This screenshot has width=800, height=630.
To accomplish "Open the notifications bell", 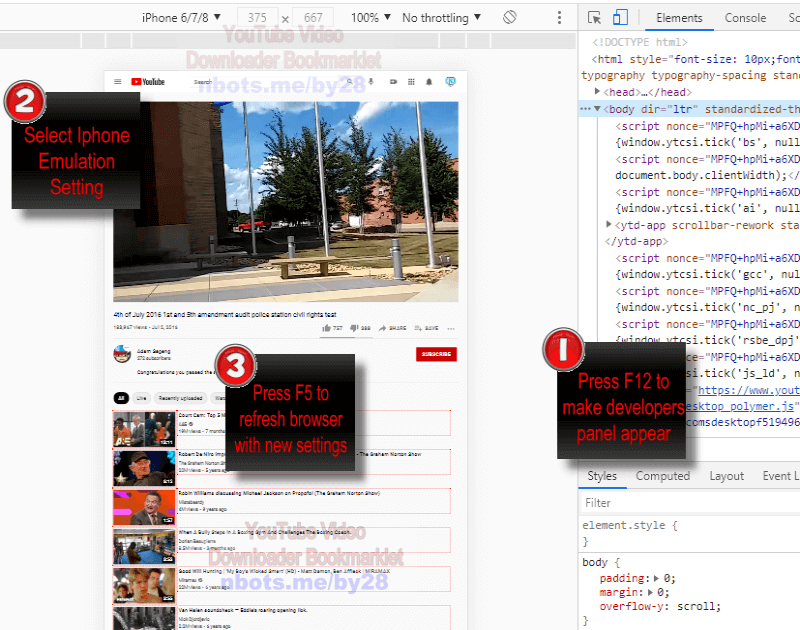I will [429, 82].
